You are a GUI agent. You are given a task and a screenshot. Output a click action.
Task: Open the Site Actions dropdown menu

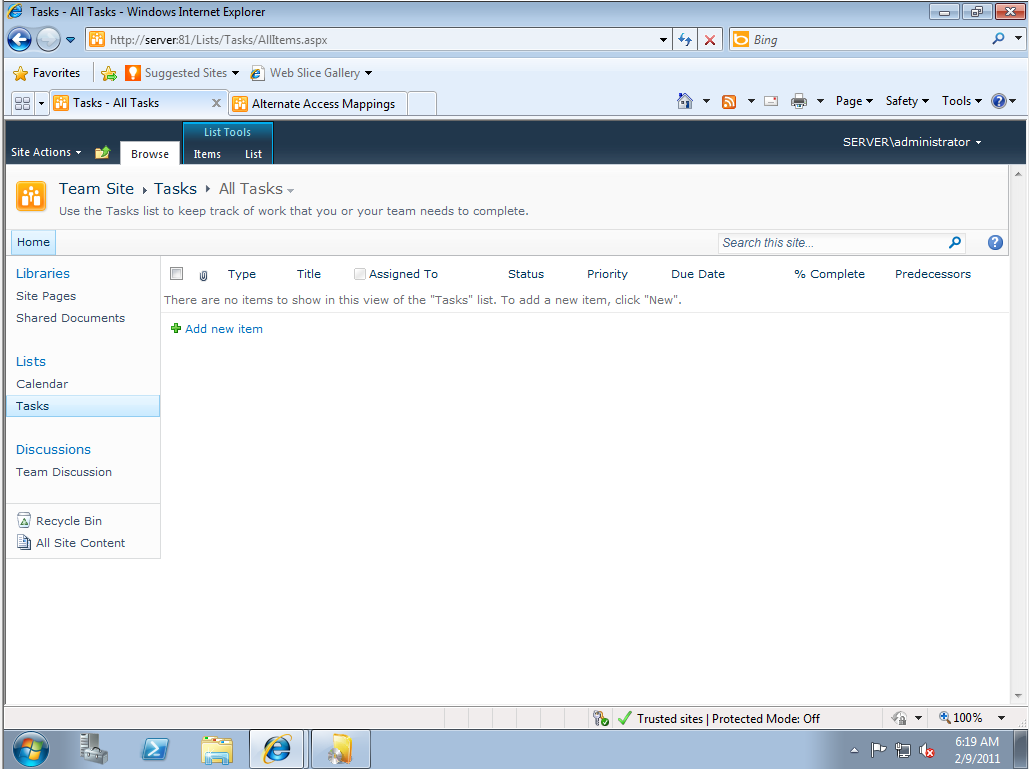(46, 152)
